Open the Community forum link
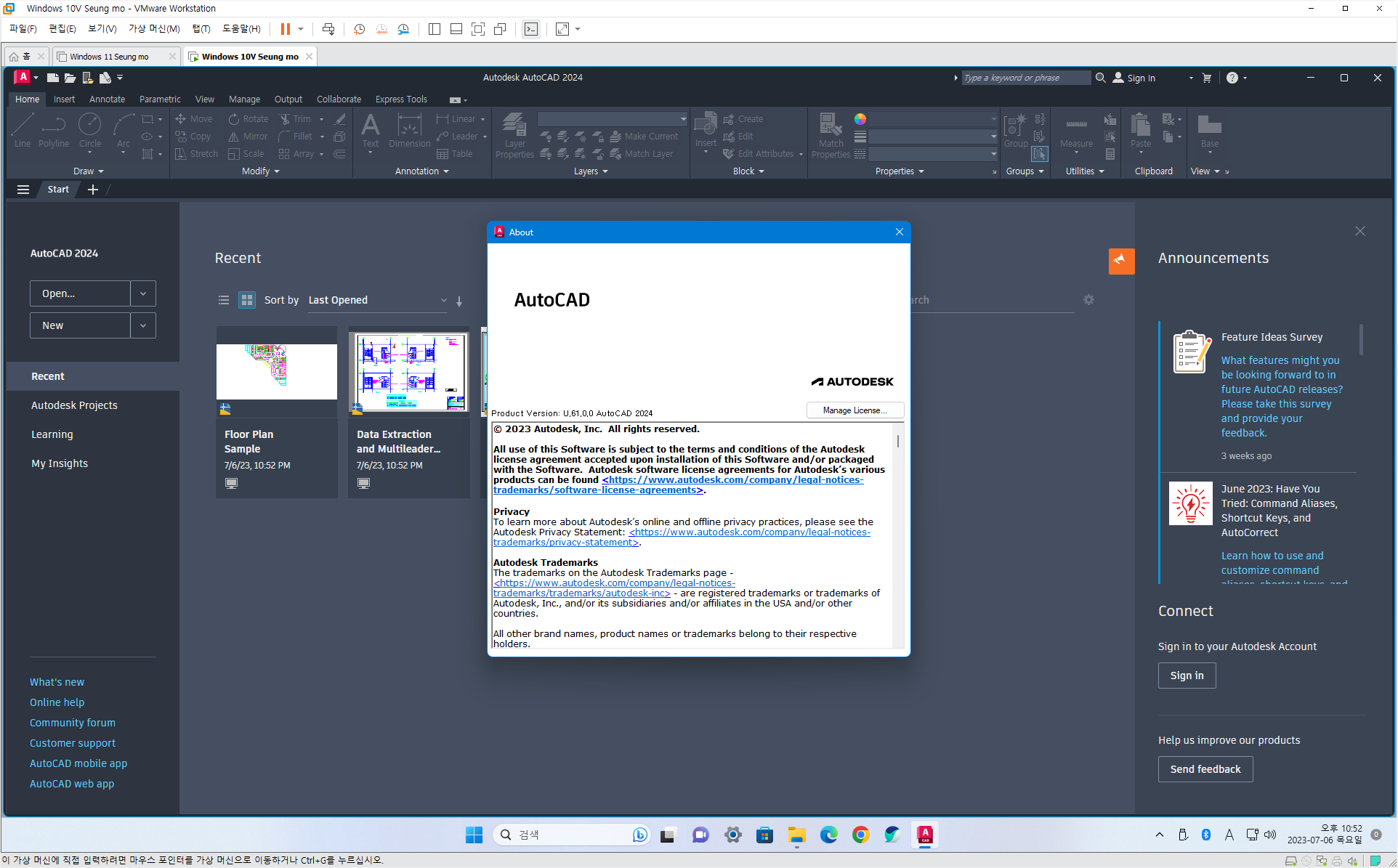The image size is (1398, 868). [73, 723]
